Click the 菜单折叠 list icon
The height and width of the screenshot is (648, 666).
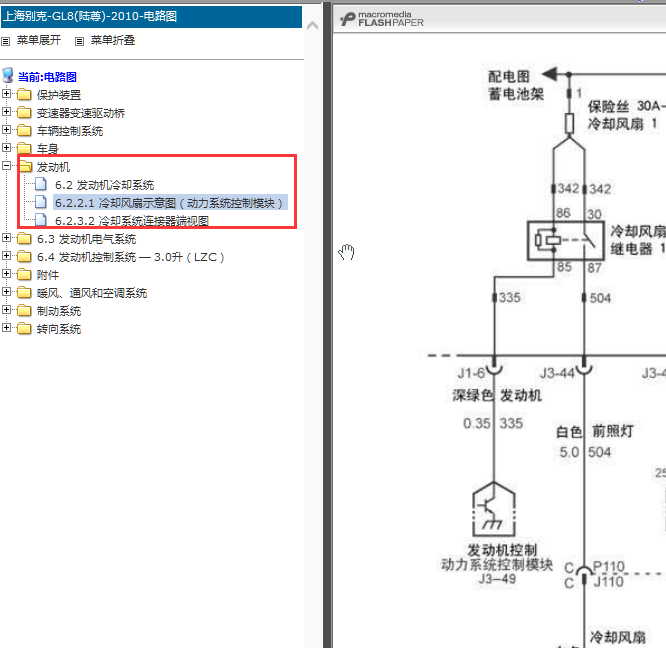(79, 41)
